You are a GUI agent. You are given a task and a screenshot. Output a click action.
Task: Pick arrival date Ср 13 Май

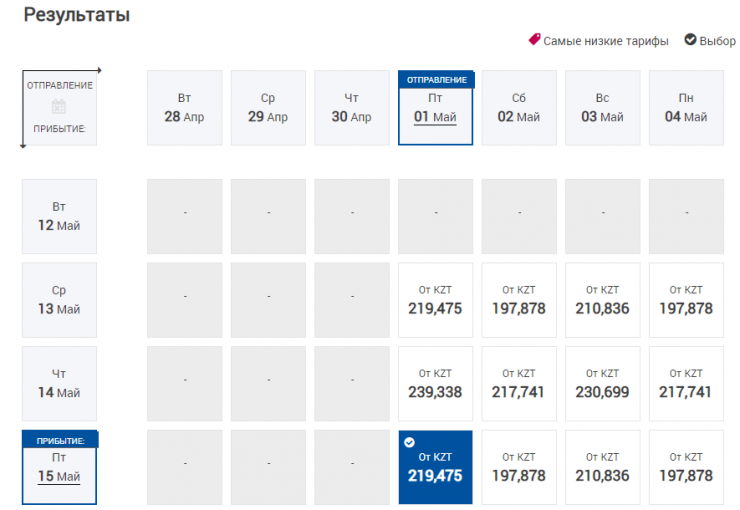[59, 300]
